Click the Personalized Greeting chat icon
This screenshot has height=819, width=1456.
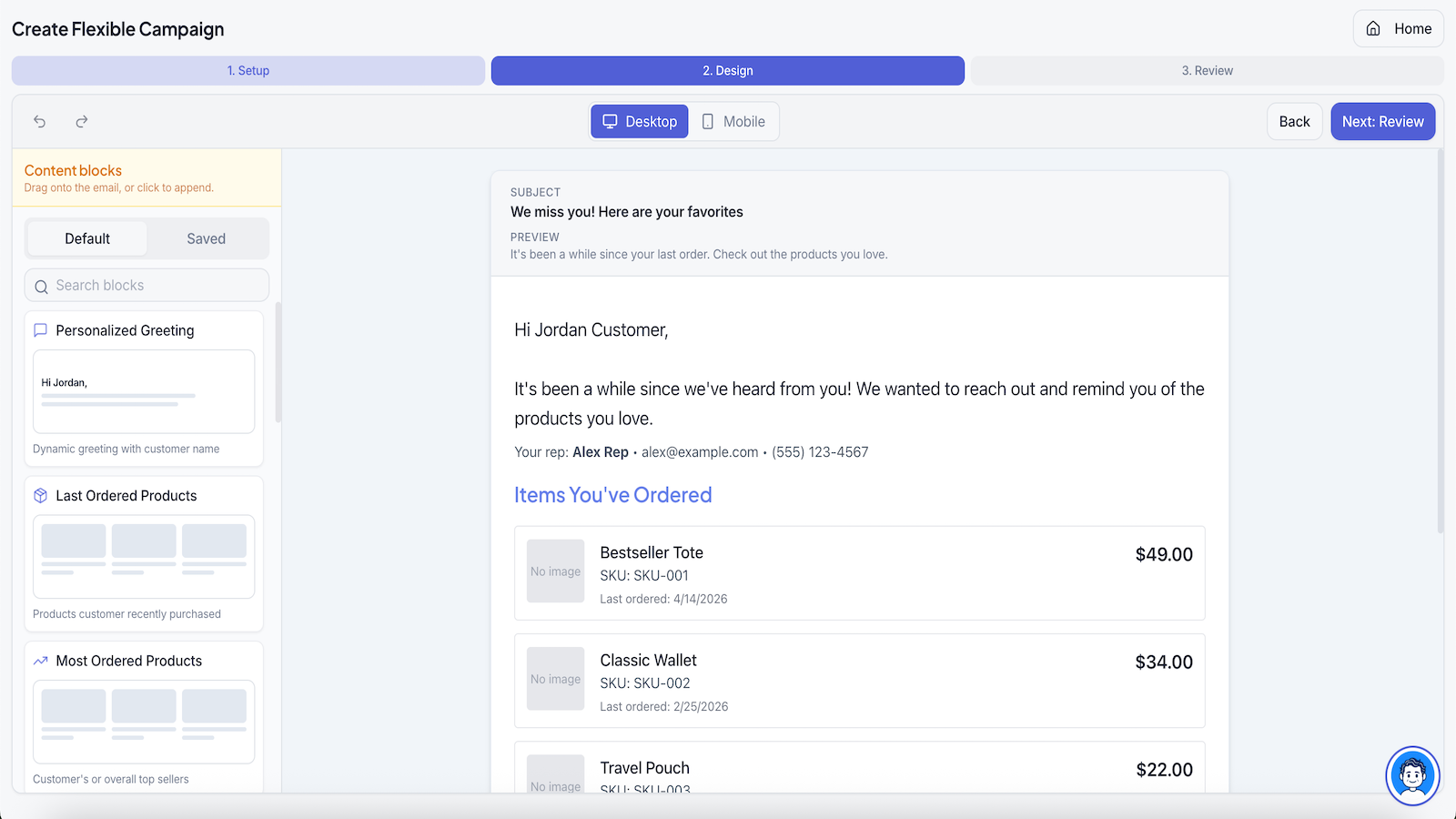40,330
